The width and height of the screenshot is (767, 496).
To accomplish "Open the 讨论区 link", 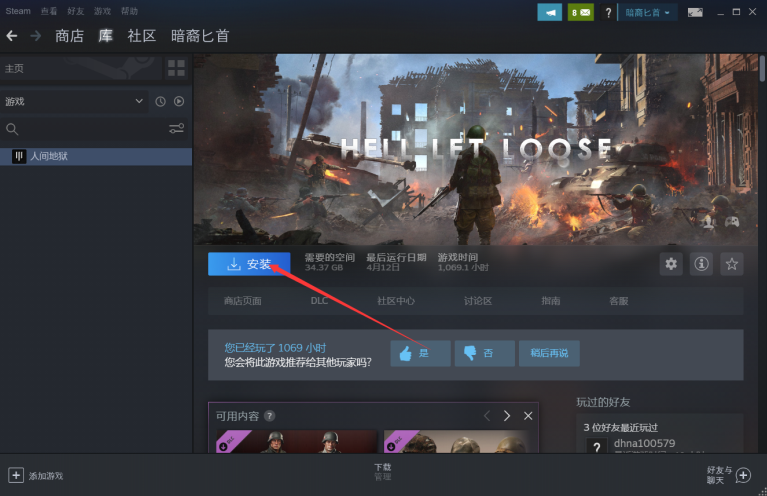I will pyautogui.click(x=478, y=301).
